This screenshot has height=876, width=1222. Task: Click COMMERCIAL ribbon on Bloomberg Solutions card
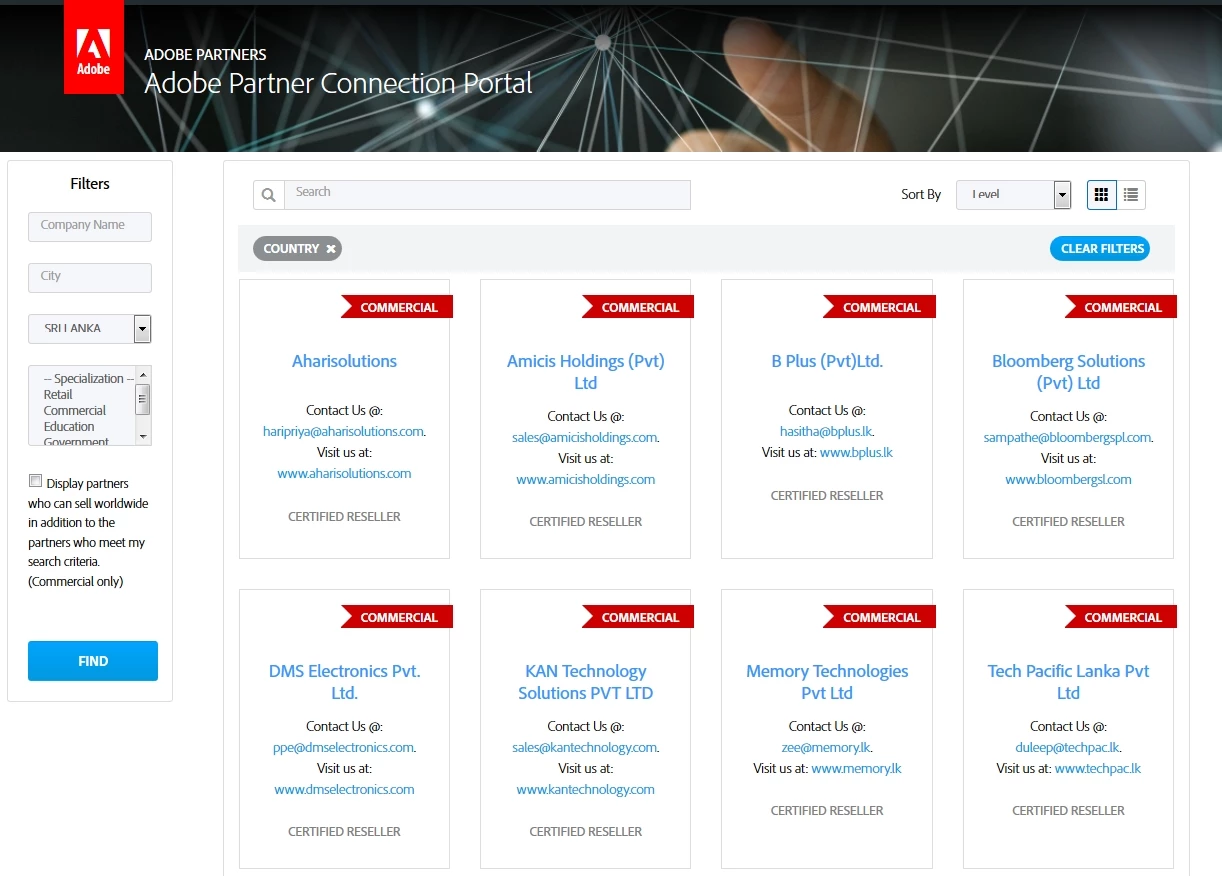[x=1121, y=307]
